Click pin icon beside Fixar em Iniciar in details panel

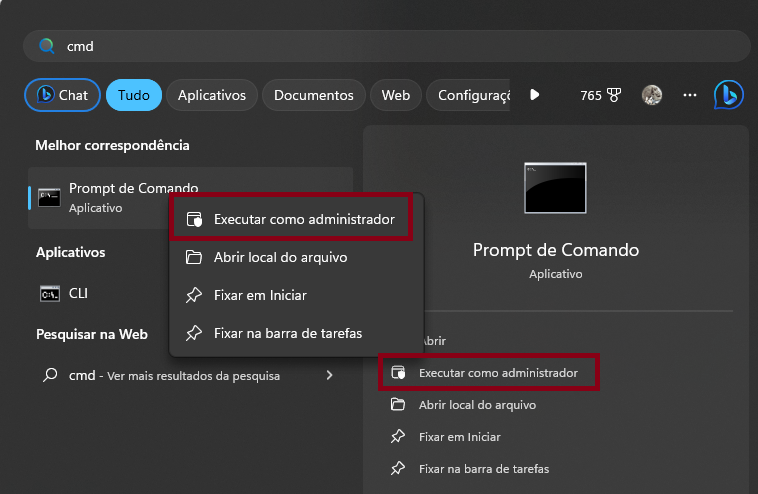pyautogui.click(x=398, y=436)
